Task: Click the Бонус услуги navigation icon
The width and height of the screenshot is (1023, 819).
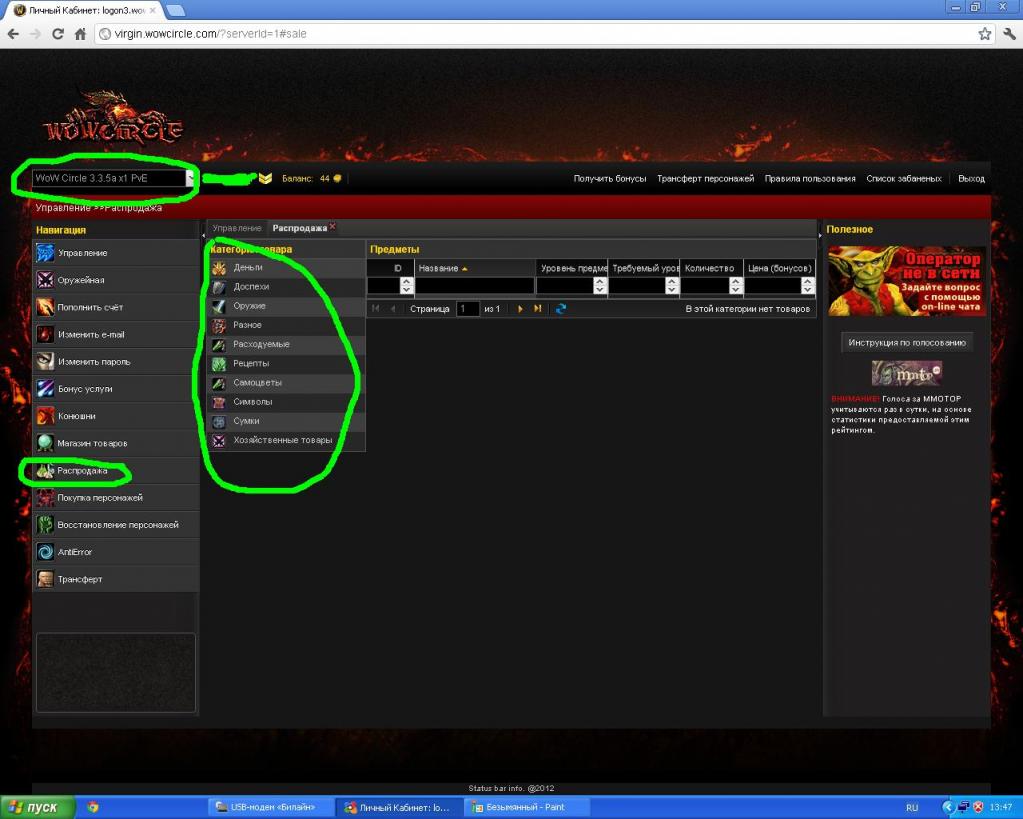Action: tap(45, 389)
